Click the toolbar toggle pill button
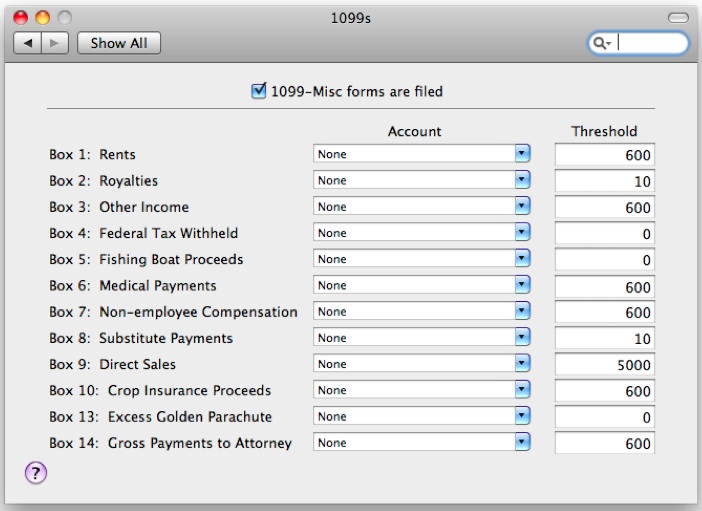702x511 pixels. pos(678,17)
